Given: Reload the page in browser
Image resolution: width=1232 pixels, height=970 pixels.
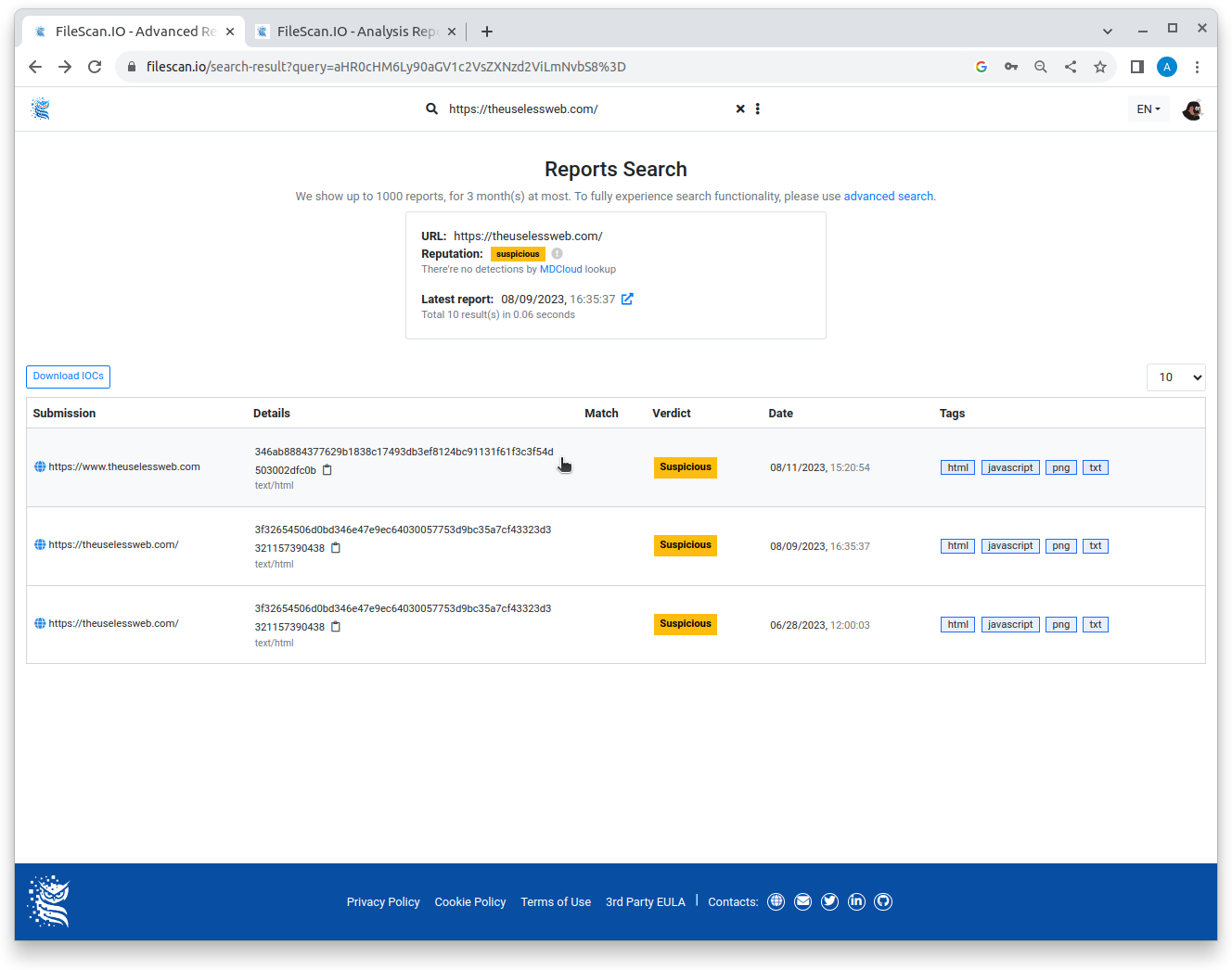Looking at the screenshot, I should point(95,67).
